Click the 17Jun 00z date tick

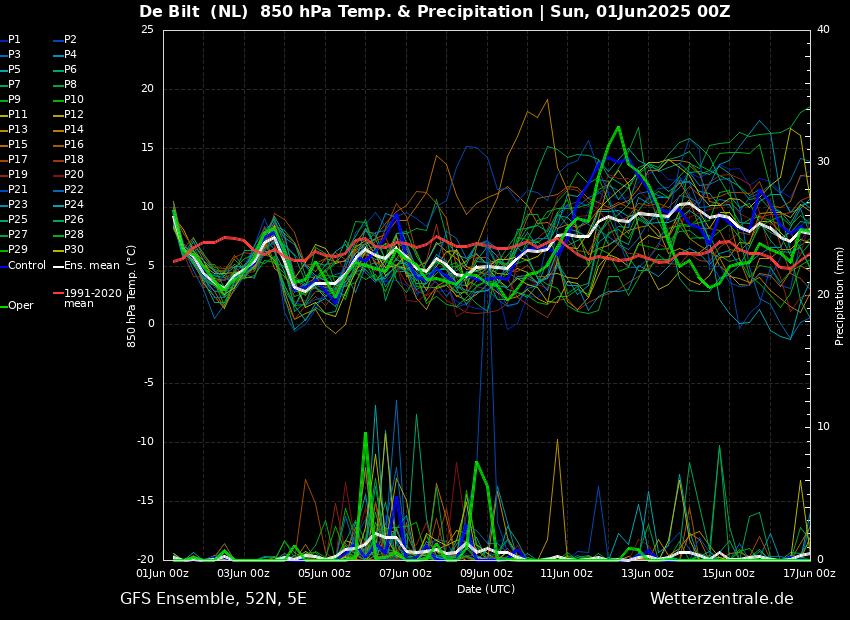[x=809, y=573]
